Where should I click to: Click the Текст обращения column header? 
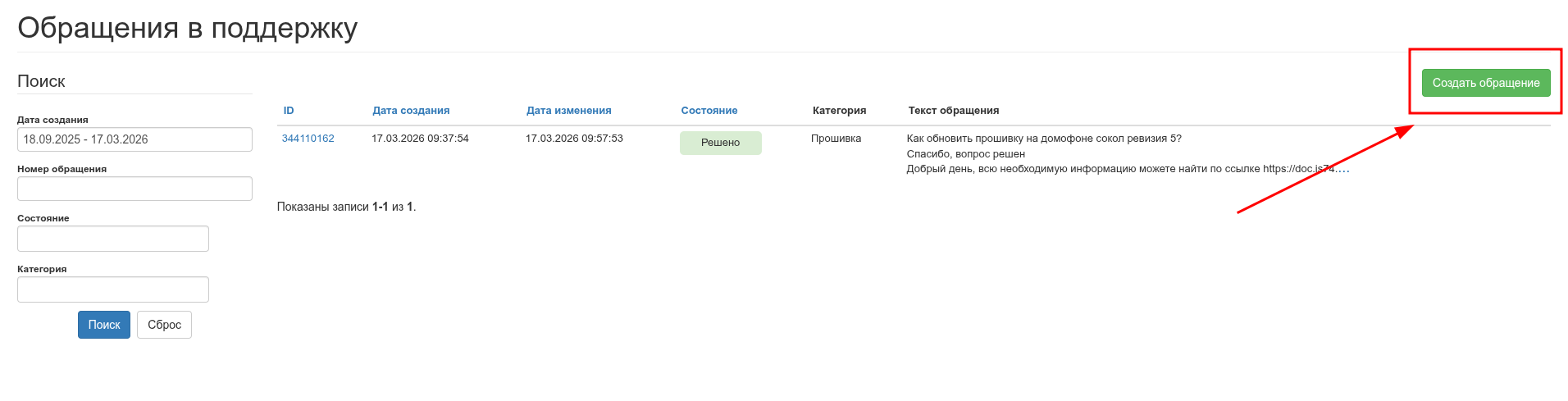953,111
